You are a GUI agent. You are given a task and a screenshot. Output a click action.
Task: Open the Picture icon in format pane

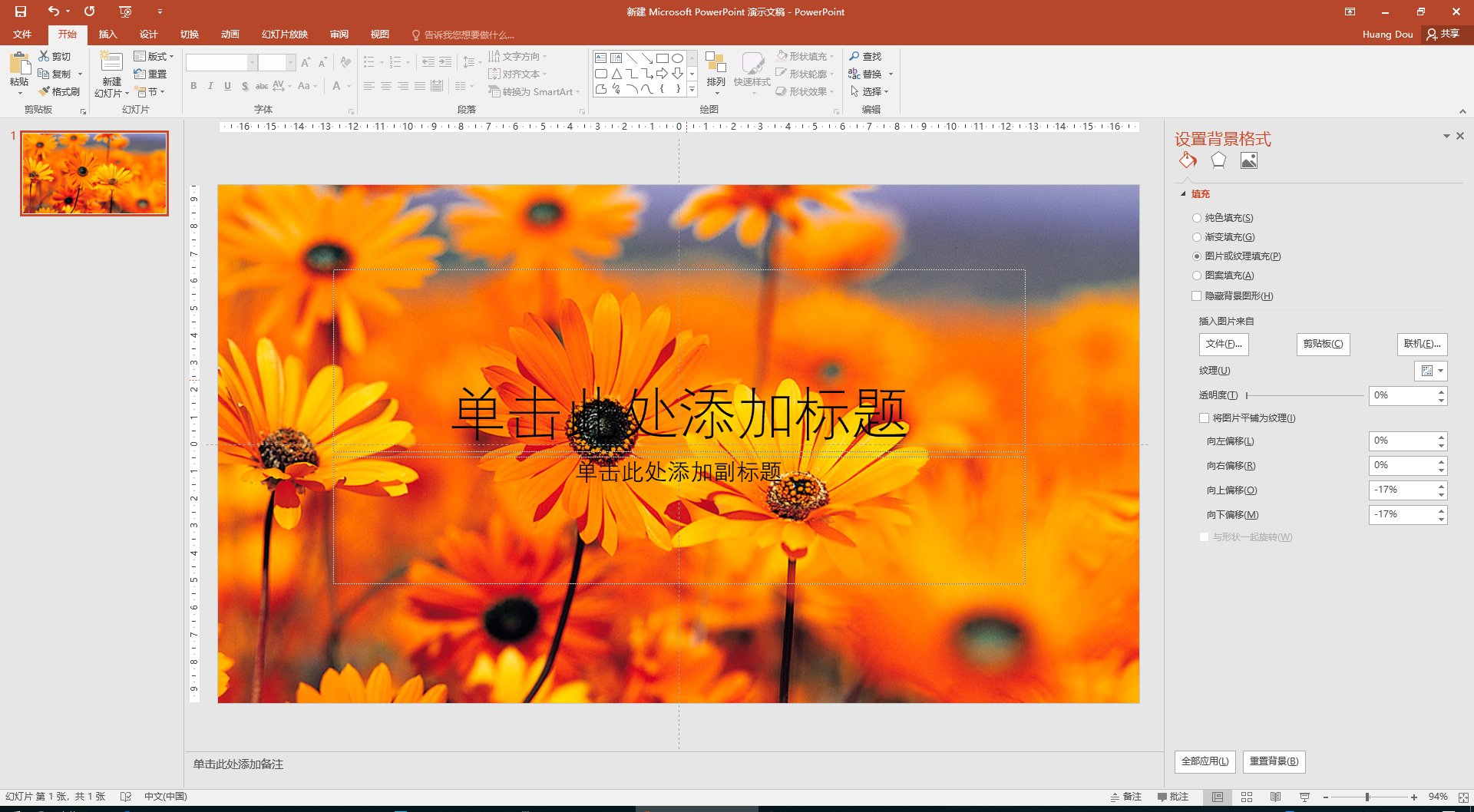1249,160
